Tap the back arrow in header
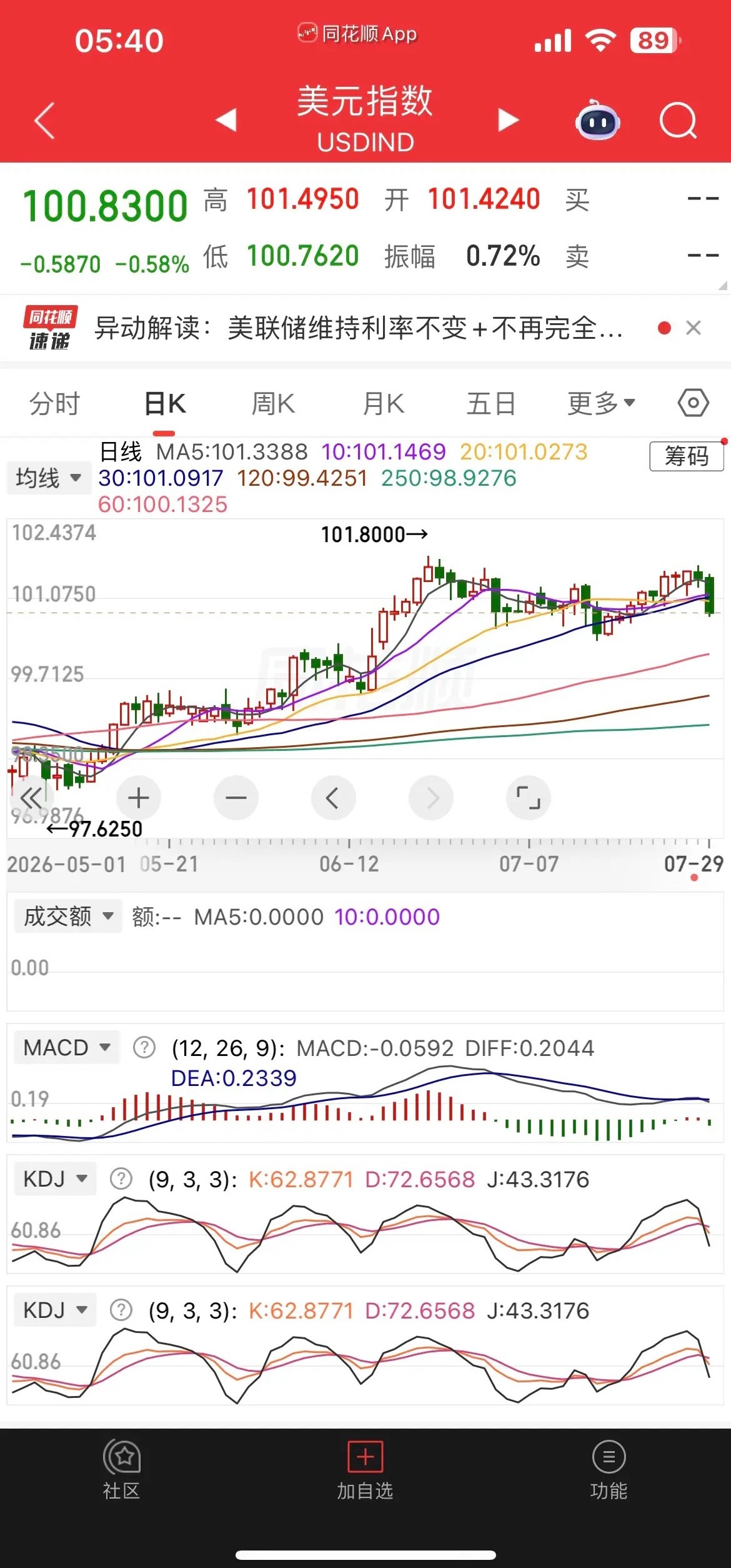 point(45,120)
